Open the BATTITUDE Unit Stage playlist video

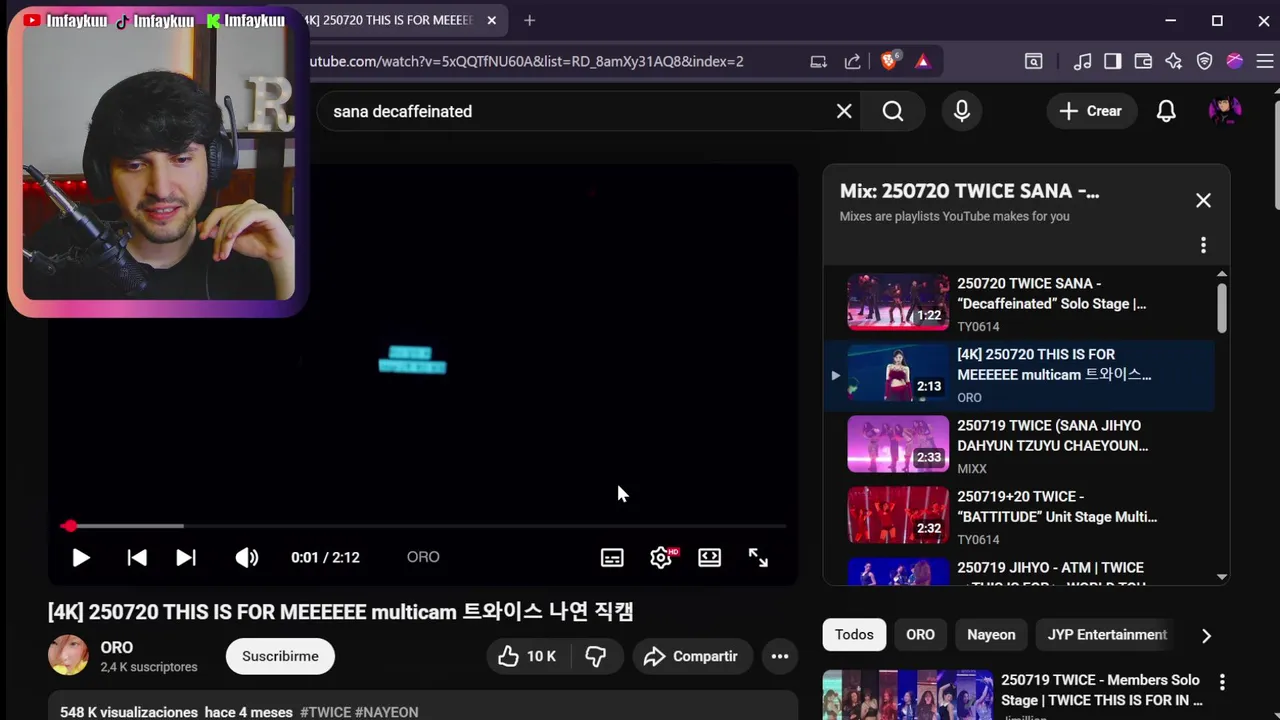[1019, 517]
